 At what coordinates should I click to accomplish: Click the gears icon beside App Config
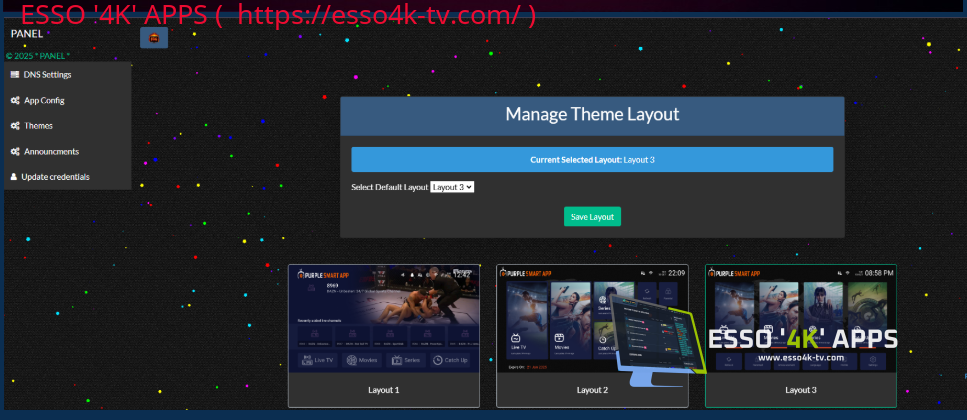click(15, 101)
